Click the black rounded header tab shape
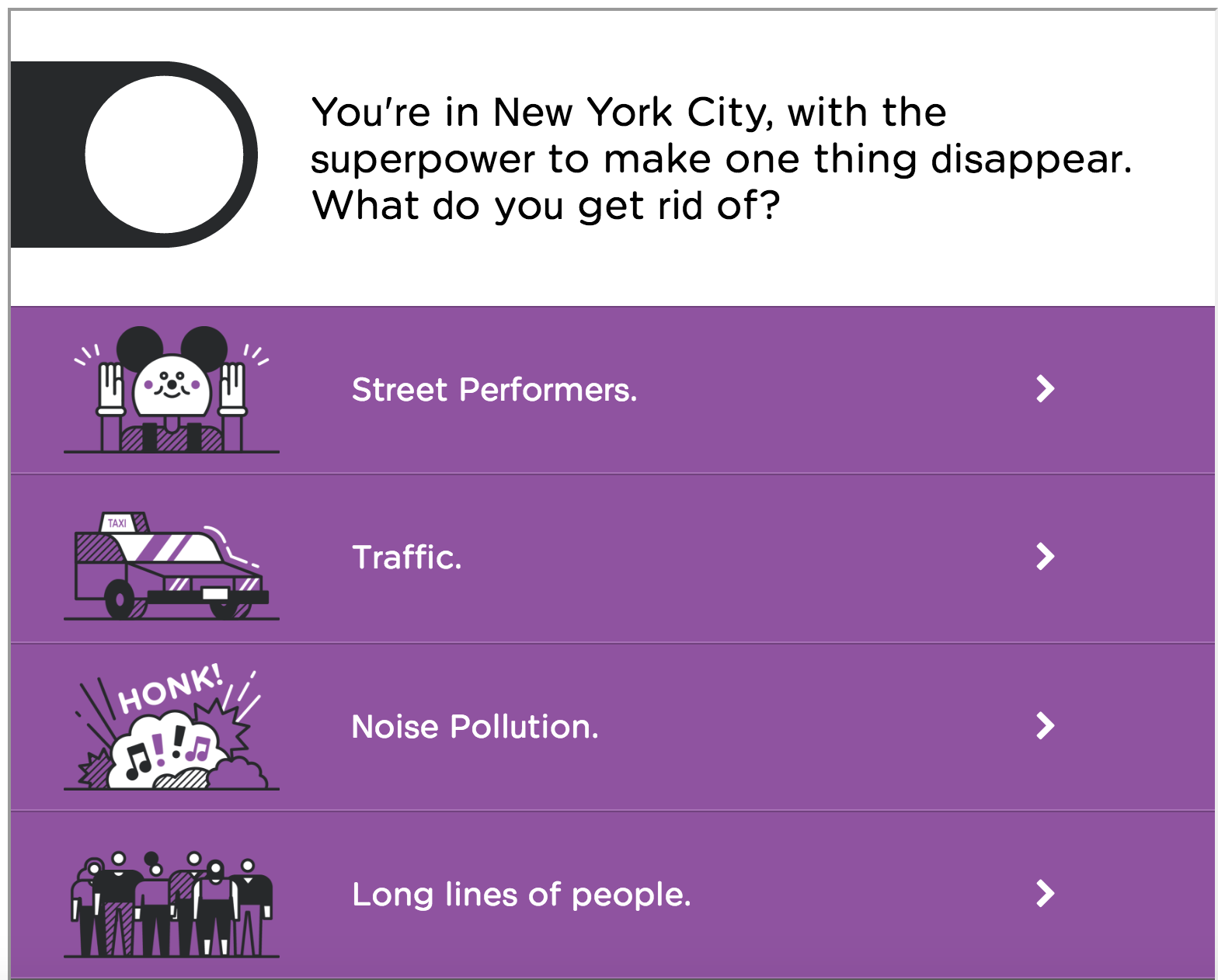The height and width of the screenshot is (980, 1218). [134, 155]
